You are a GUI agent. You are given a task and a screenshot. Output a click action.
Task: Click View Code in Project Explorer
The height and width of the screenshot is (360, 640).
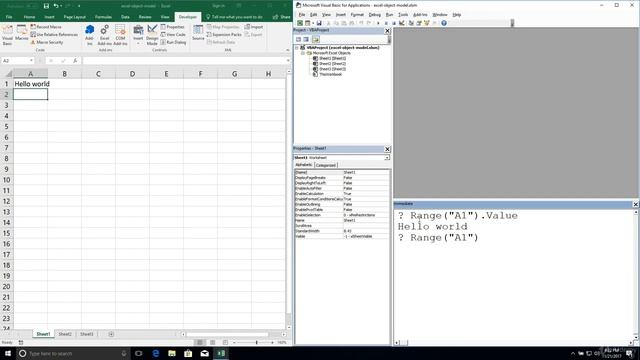[x=298, y=39]
